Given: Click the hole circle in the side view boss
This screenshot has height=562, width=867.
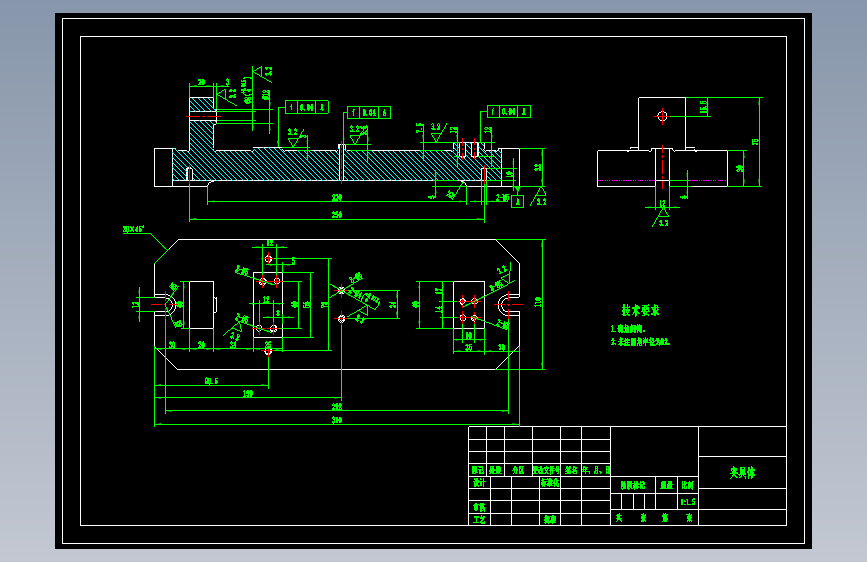Looking at the screenshot, I should point(662,116).
